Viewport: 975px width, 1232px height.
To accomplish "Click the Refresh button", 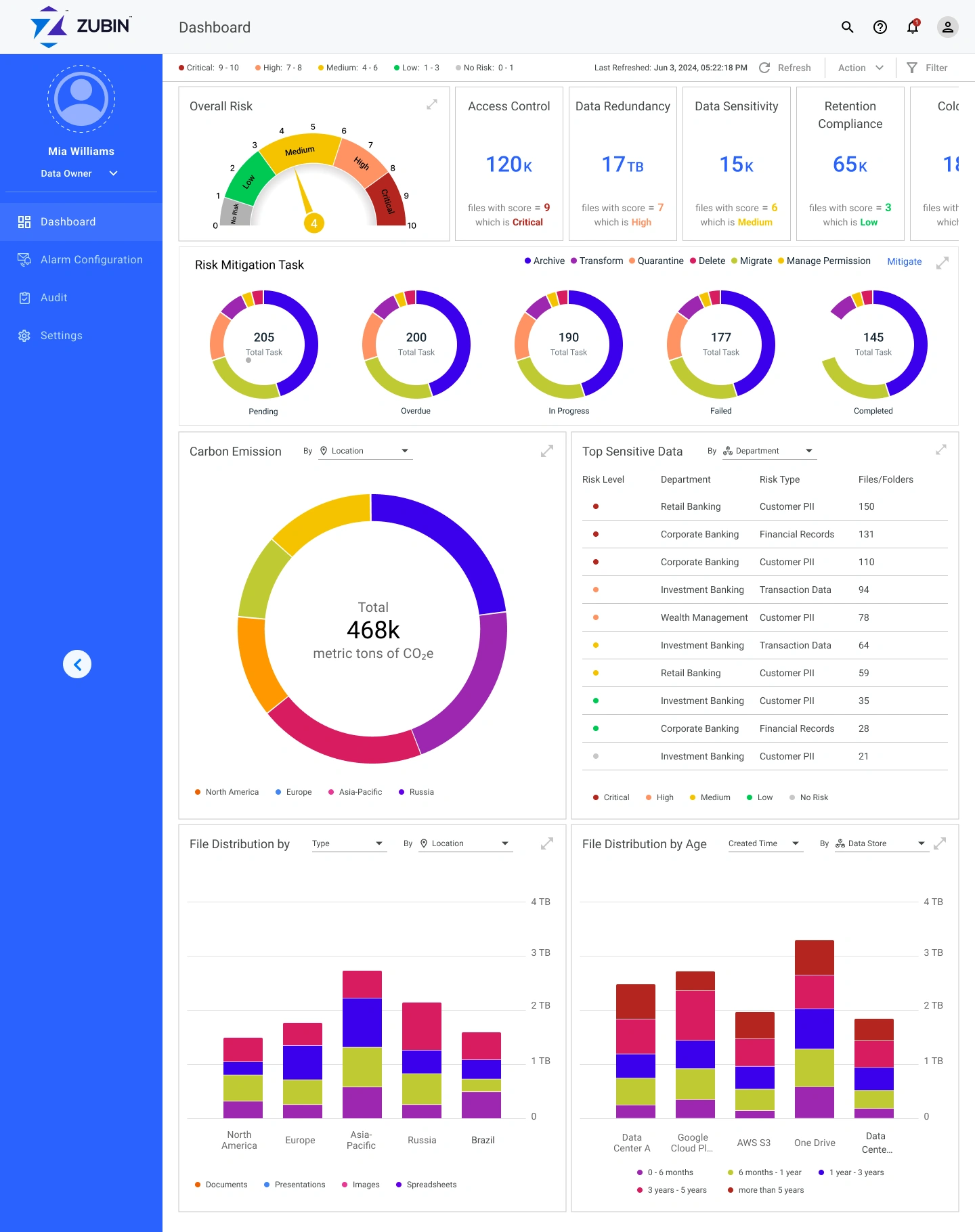I will [x=785, y=68].
